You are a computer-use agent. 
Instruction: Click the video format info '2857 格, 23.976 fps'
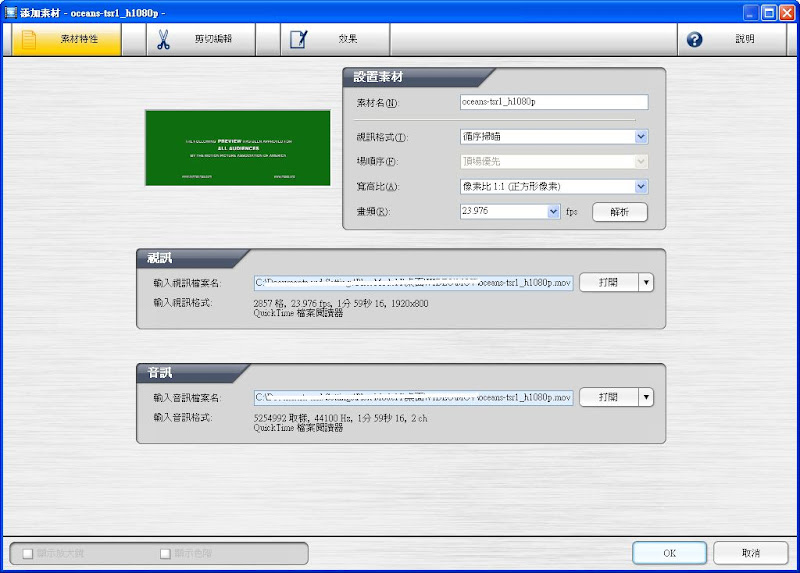[x=292, y=304]
